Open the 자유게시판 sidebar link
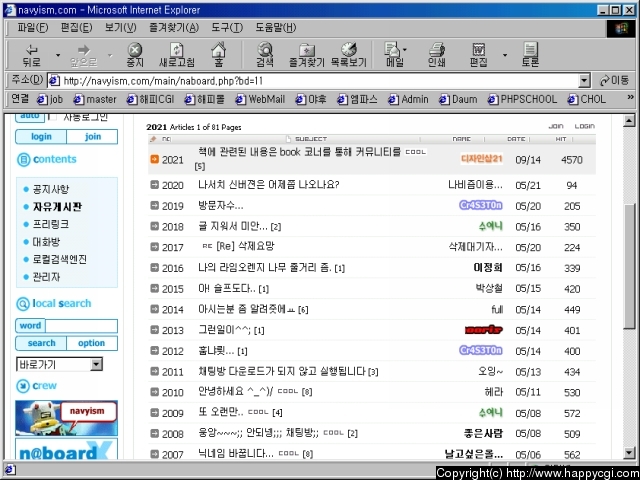 click(x=57, y=207)
